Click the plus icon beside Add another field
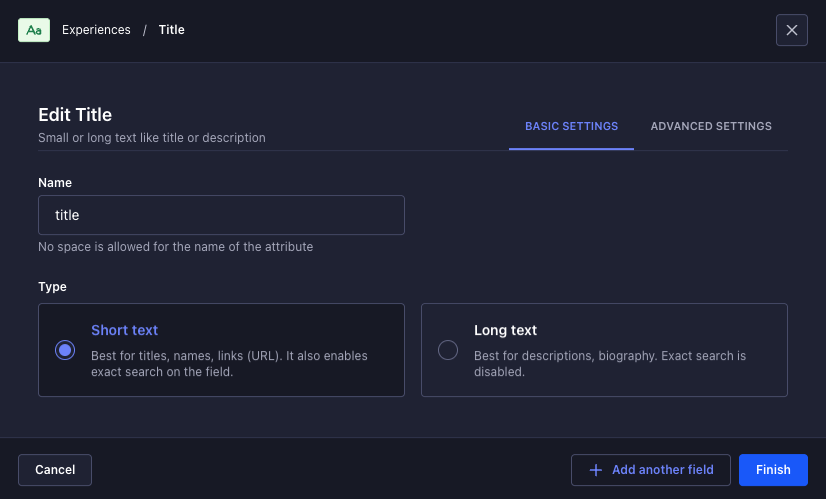 coord(596,470)
